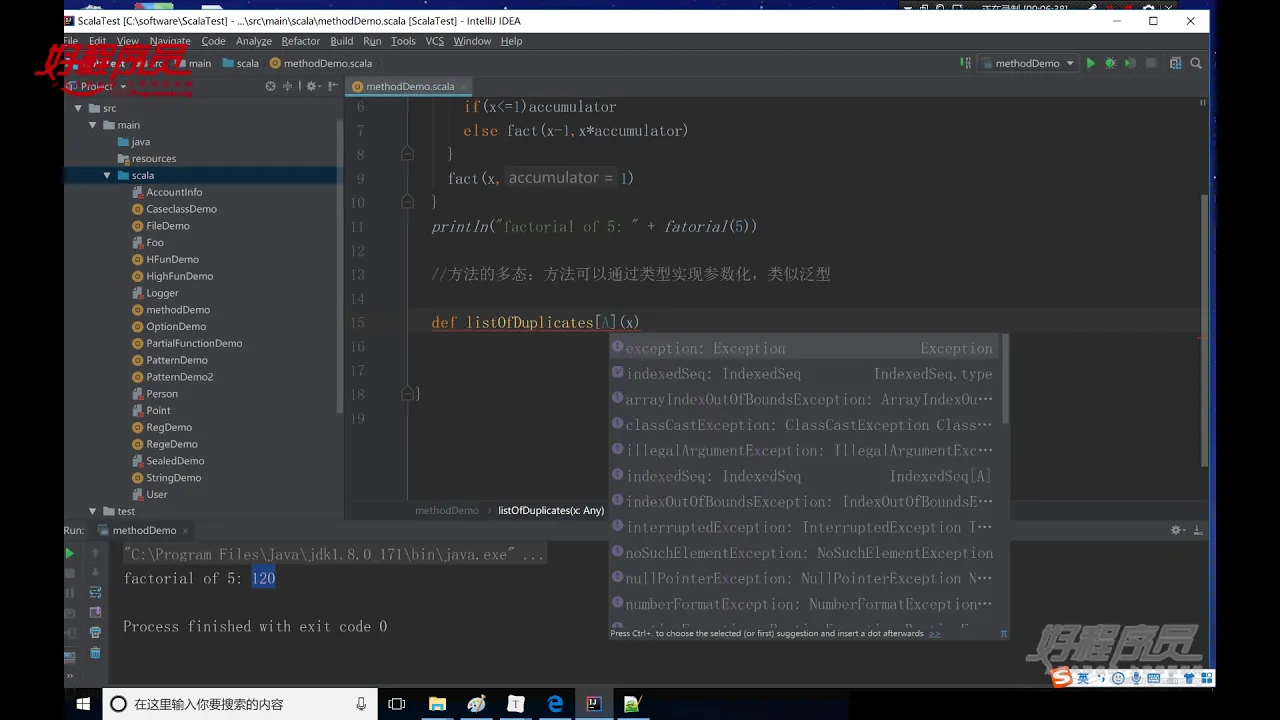Click the Project panel scroll-from-source icon
Image resolution: width=1280 pixels, height=720 pixels.
coord(270,87)
